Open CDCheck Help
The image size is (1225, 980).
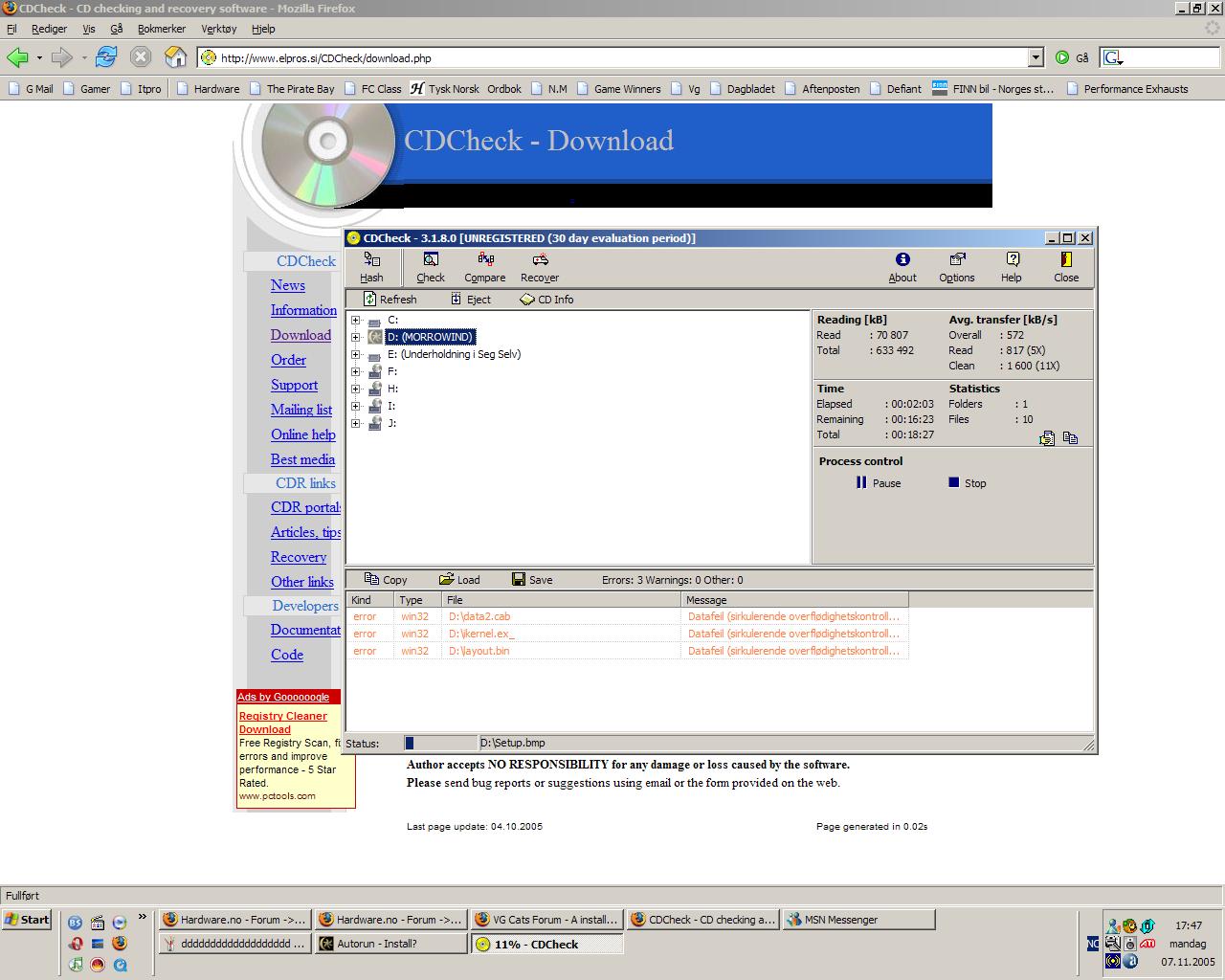[x=1012, y=267]
